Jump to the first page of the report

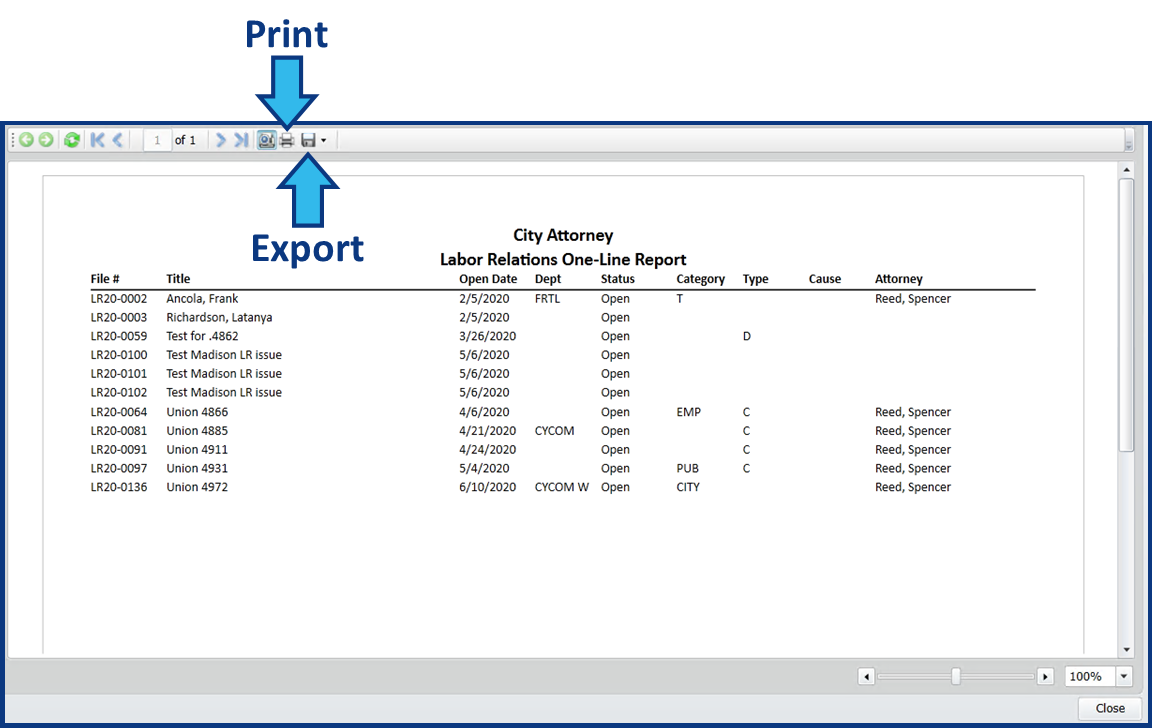(x=98, y=140)
